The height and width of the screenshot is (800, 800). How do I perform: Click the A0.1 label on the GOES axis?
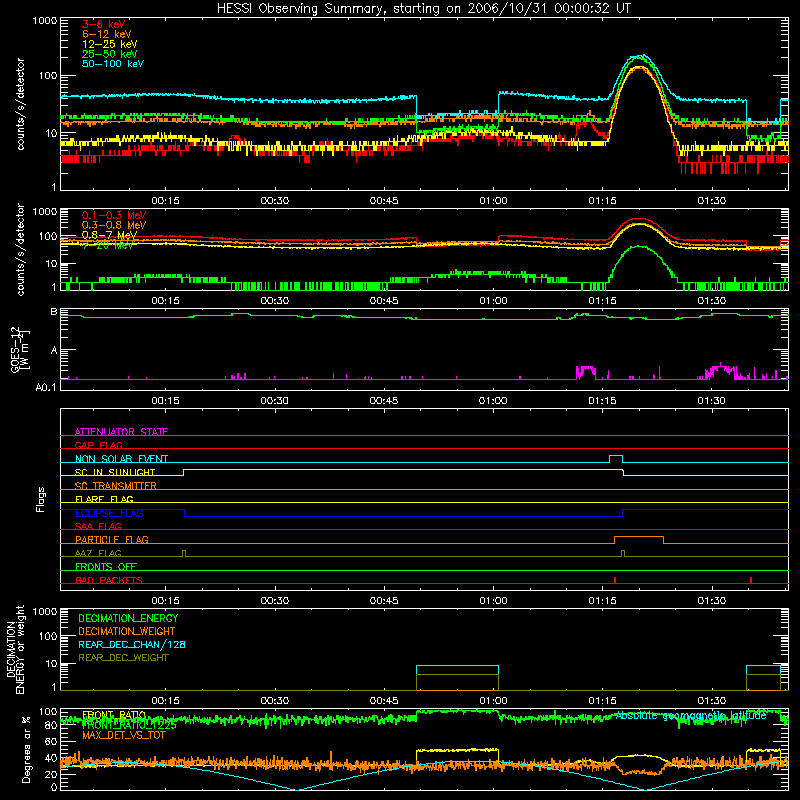click(45, 387)
